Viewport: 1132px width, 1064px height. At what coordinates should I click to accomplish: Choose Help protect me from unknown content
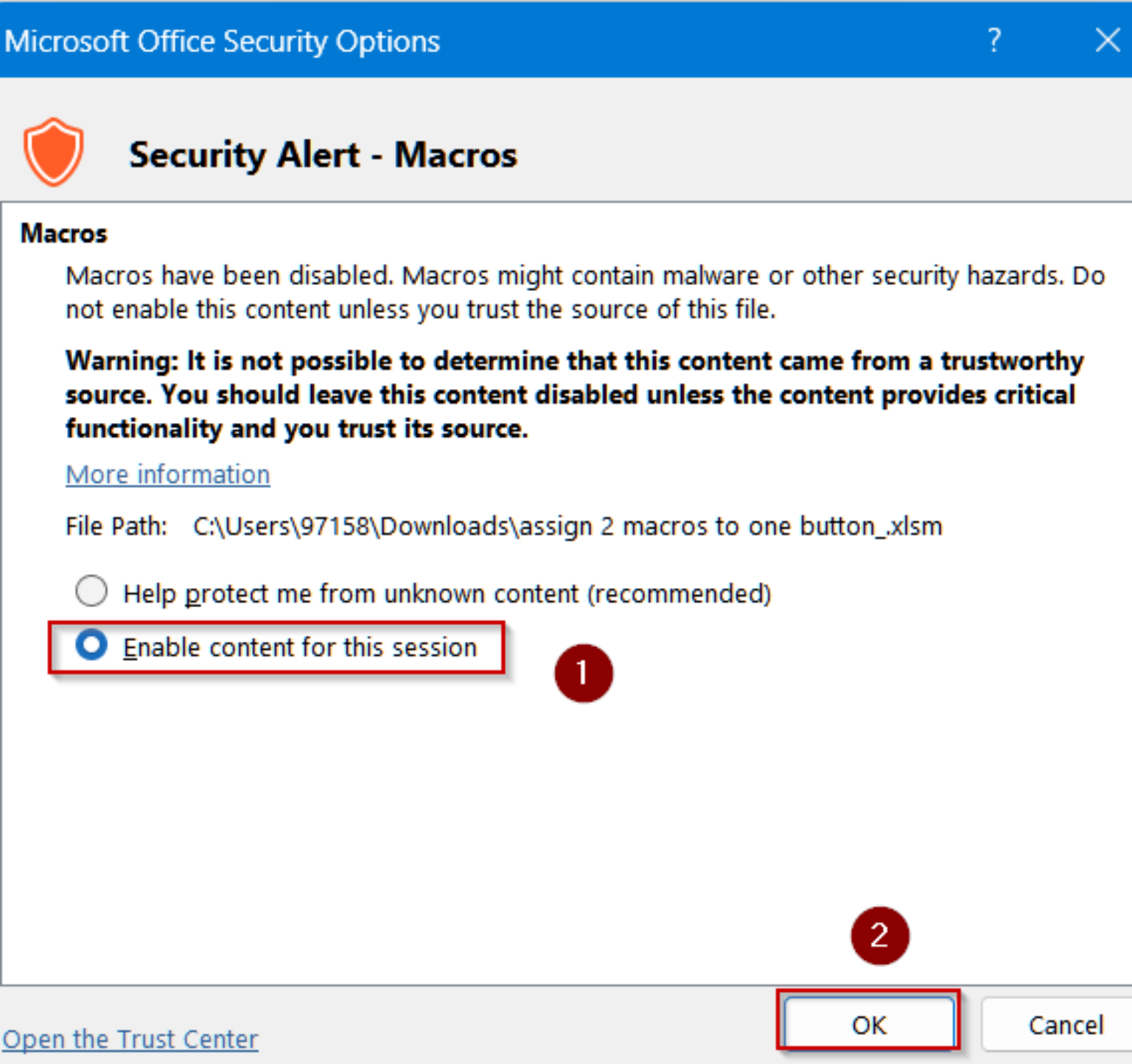(x=91, y=591)
